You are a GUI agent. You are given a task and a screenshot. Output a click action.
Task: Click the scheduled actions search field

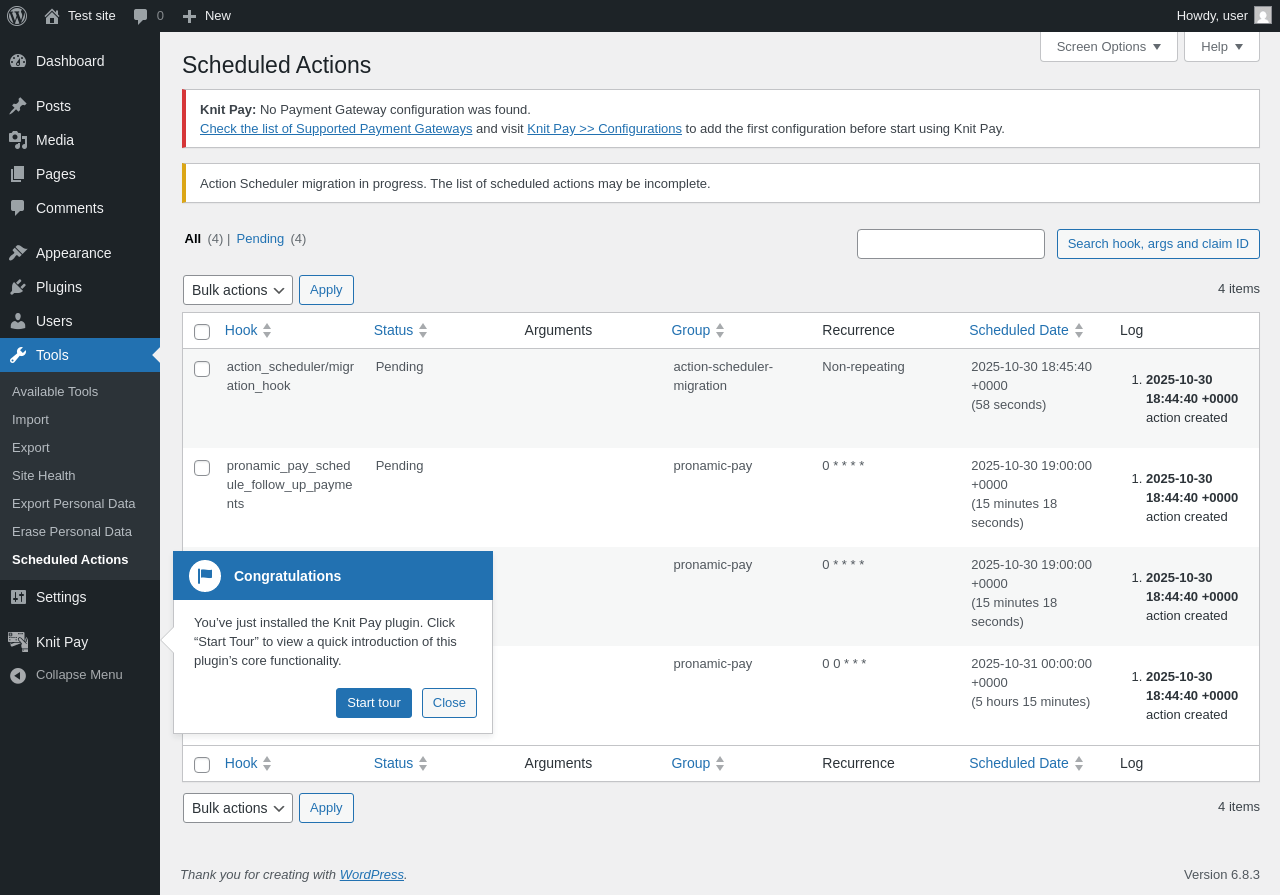(x=950, y=244)
